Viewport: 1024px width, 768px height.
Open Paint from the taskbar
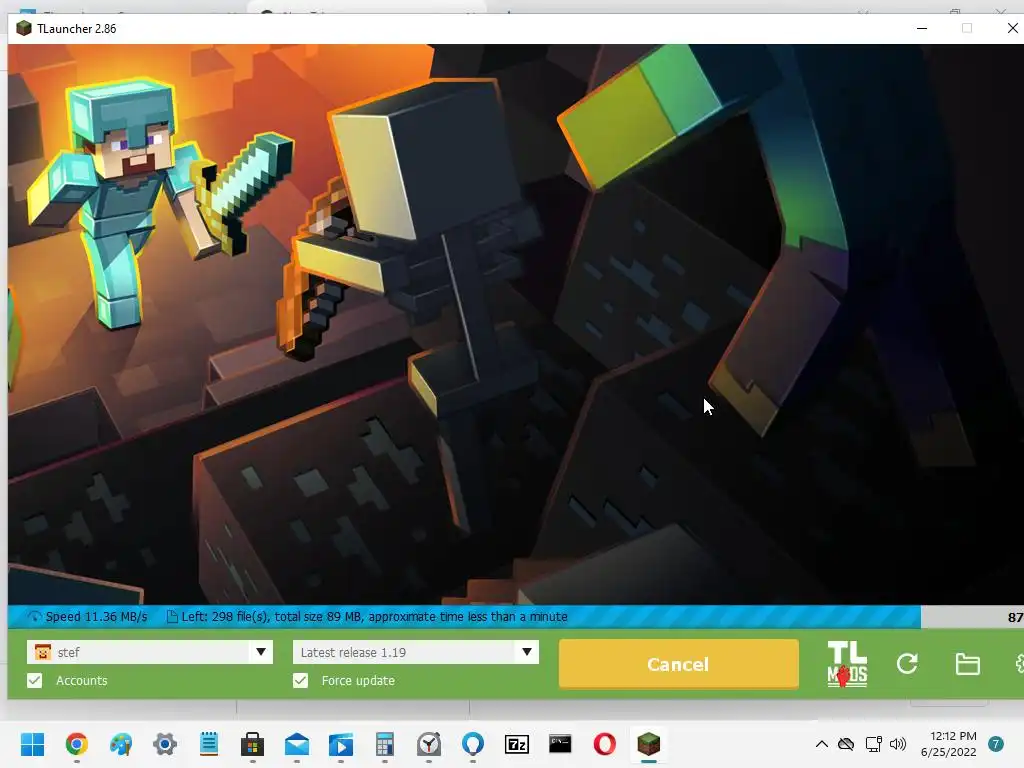[x=121, y=744]
